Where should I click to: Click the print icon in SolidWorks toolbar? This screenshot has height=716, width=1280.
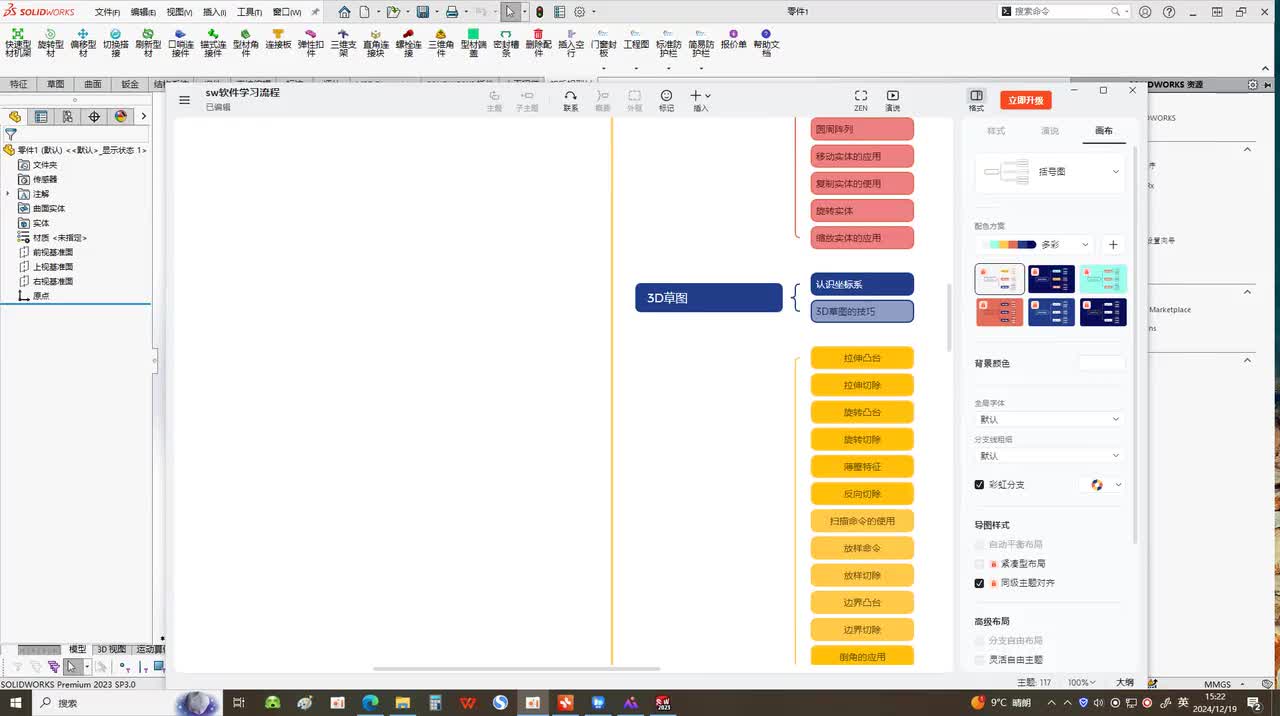point(451,12)
